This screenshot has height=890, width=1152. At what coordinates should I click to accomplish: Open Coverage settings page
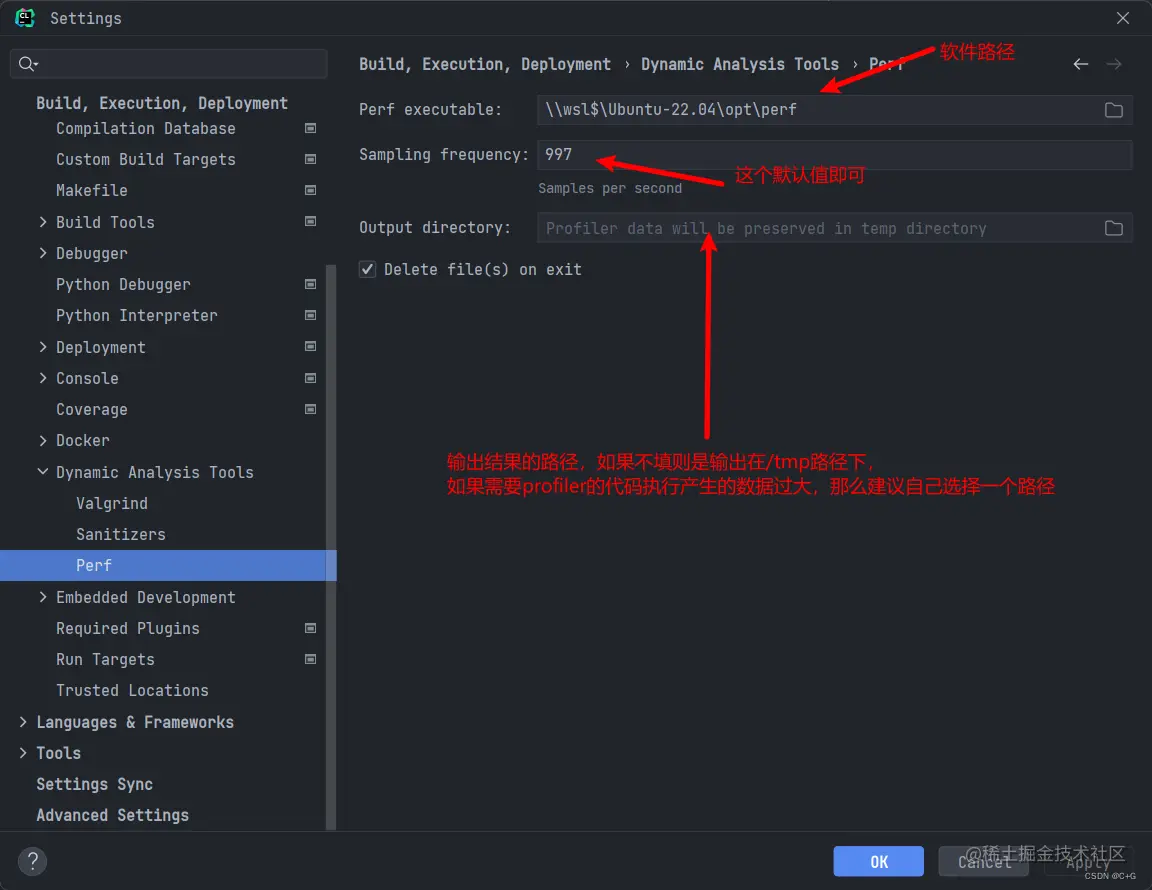92,409
